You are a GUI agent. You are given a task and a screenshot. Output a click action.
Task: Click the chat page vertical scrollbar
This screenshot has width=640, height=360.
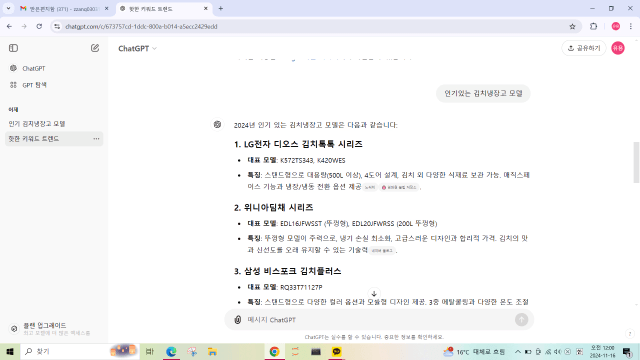(x=636, y=162)
